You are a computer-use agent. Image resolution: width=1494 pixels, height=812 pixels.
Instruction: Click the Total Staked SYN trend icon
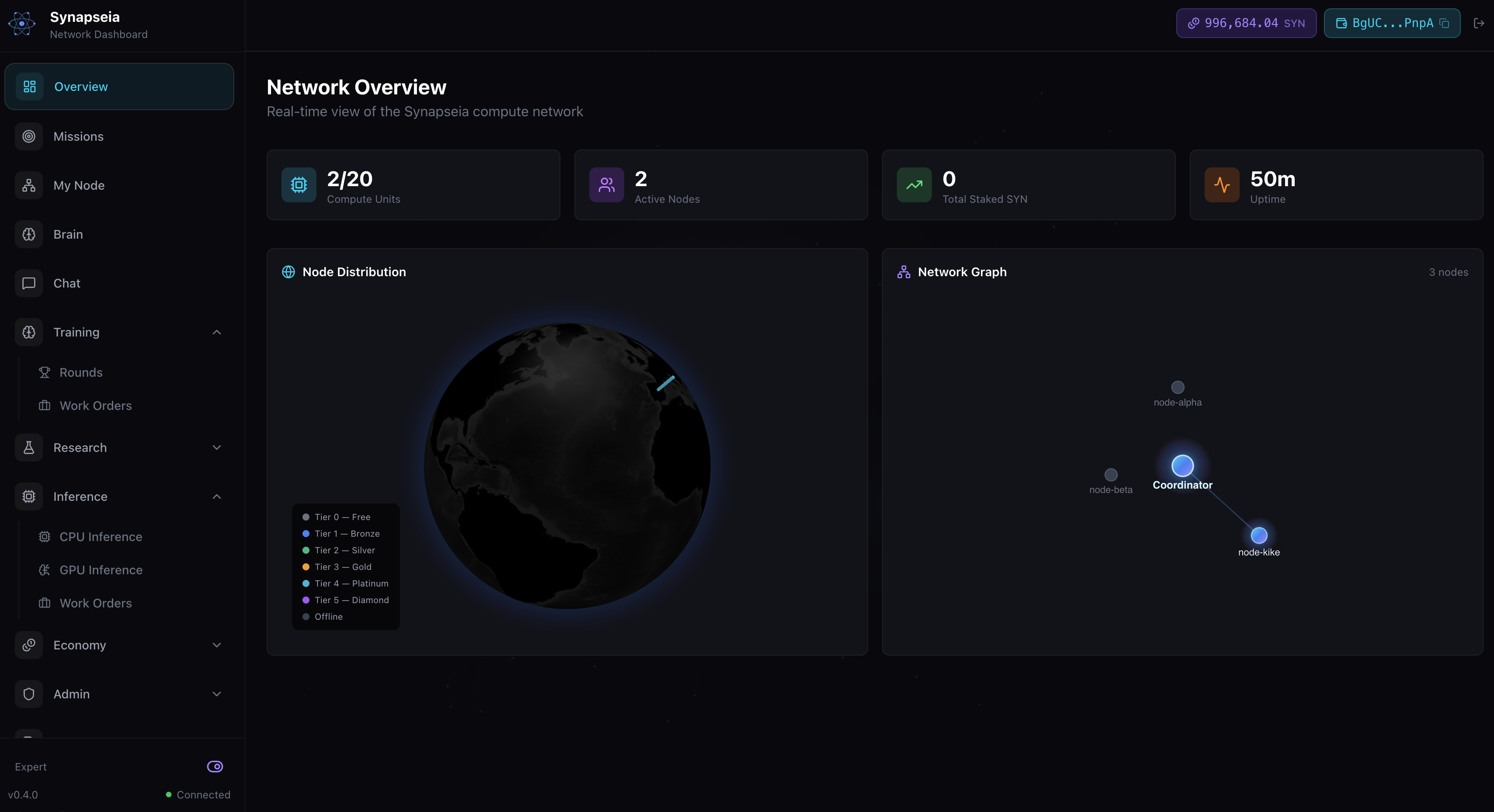pyautogui.click(x=914, y=185)
